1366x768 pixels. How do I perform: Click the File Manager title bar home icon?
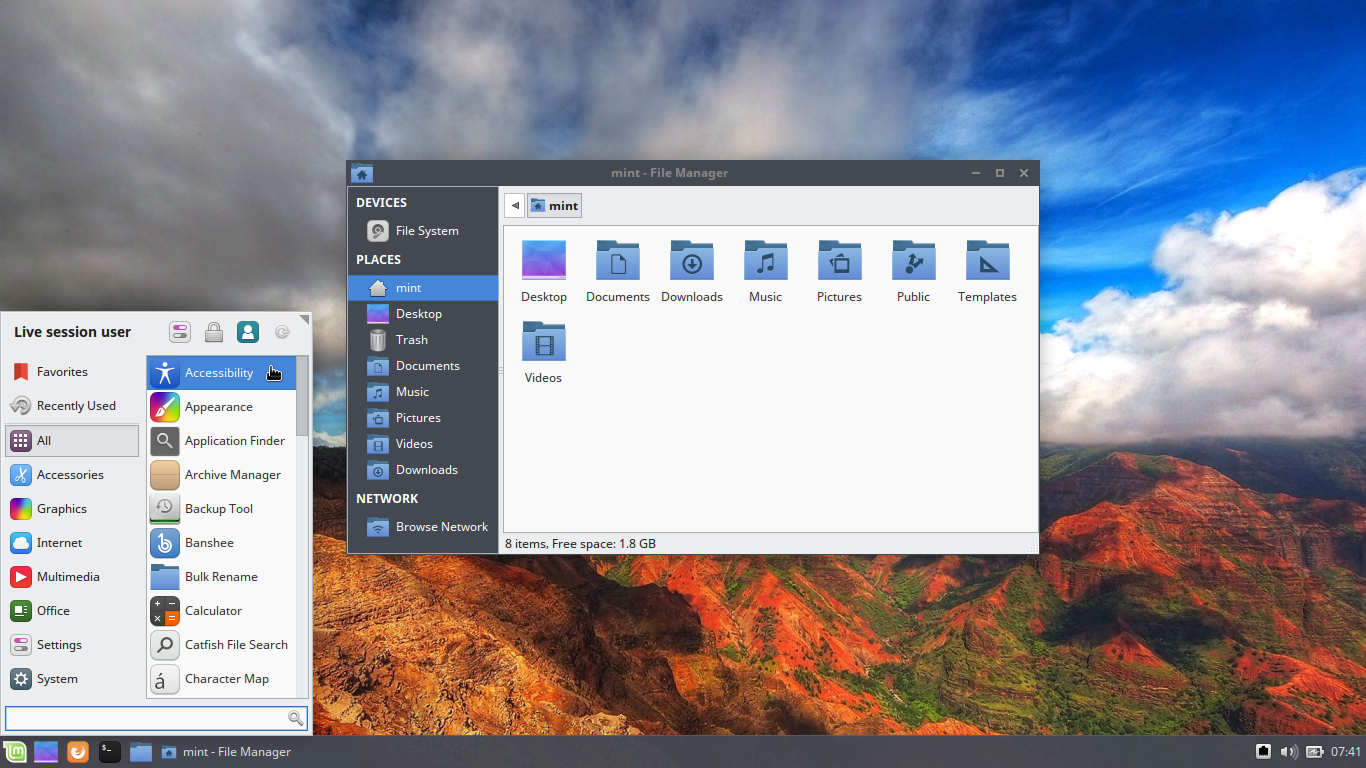362,174
